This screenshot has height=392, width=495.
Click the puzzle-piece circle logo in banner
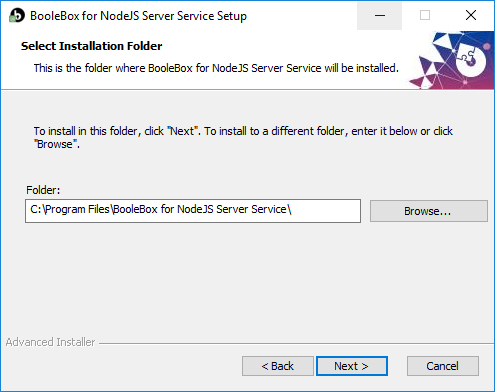click(471, 59)
